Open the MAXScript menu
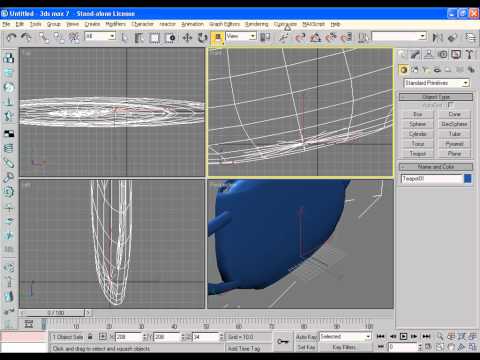 (313, 24)
